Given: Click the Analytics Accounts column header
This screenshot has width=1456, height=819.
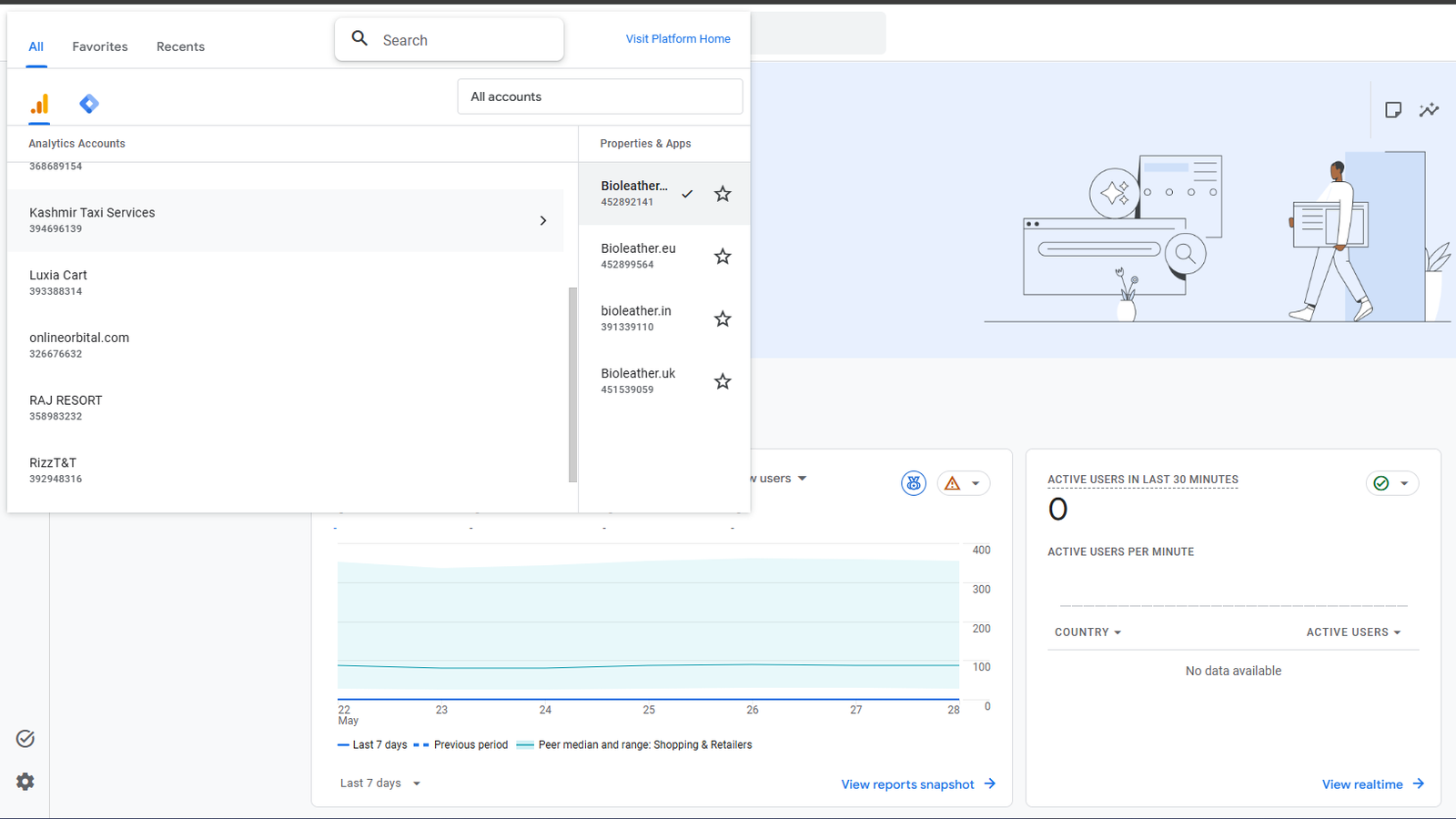Looking at the screenshot, I should [76, 144].
